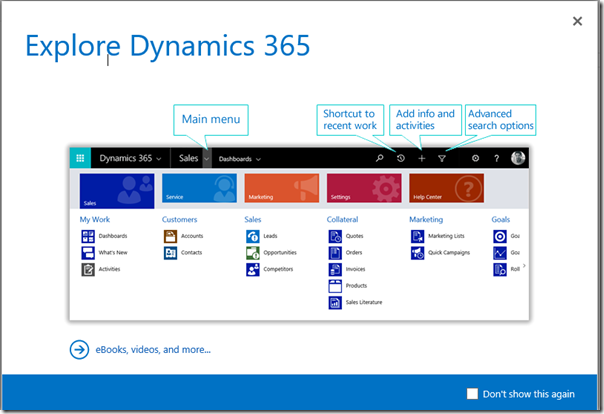Close the Explore Dynamics 365 dialog
The height and width of the screenshot is (414, 604).
tap(577, 21)
